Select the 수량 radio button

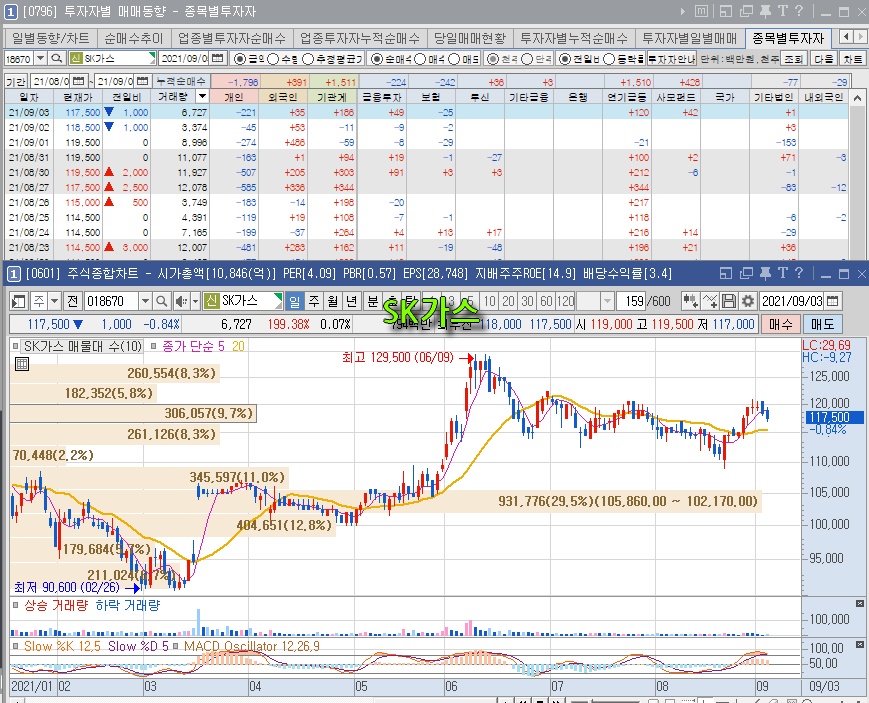coord(273,58)
